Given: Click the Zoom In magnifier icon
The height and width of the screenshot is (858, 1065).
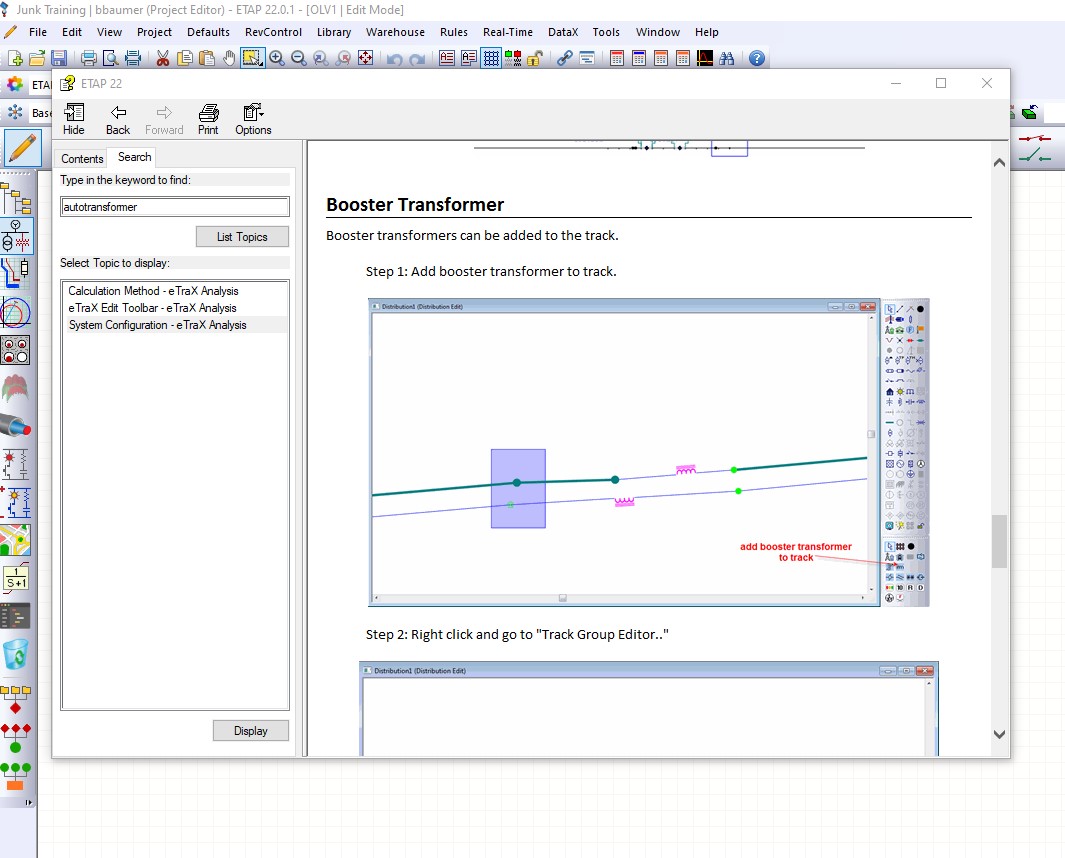Looking at the screenshot, I should 277,58.
